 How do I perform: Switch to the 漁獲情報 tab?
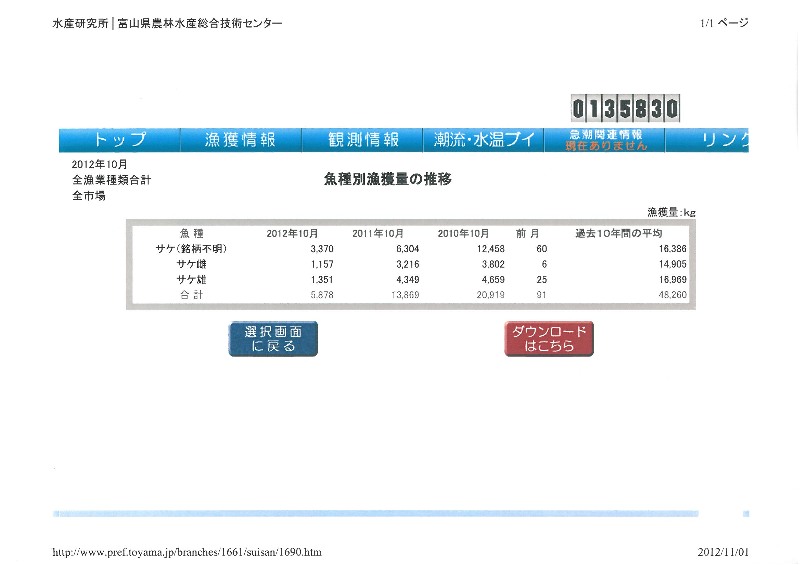(240, 140)
